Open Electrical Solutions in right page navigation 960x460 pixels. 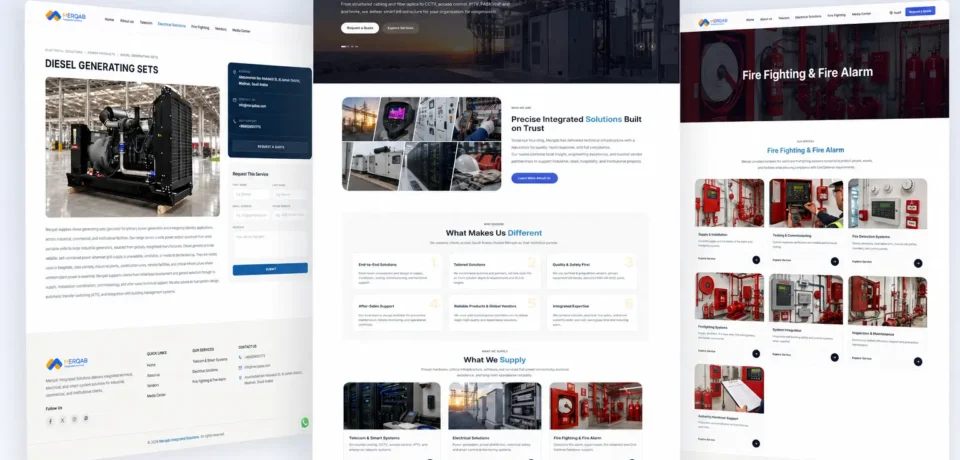coord(808,17)
